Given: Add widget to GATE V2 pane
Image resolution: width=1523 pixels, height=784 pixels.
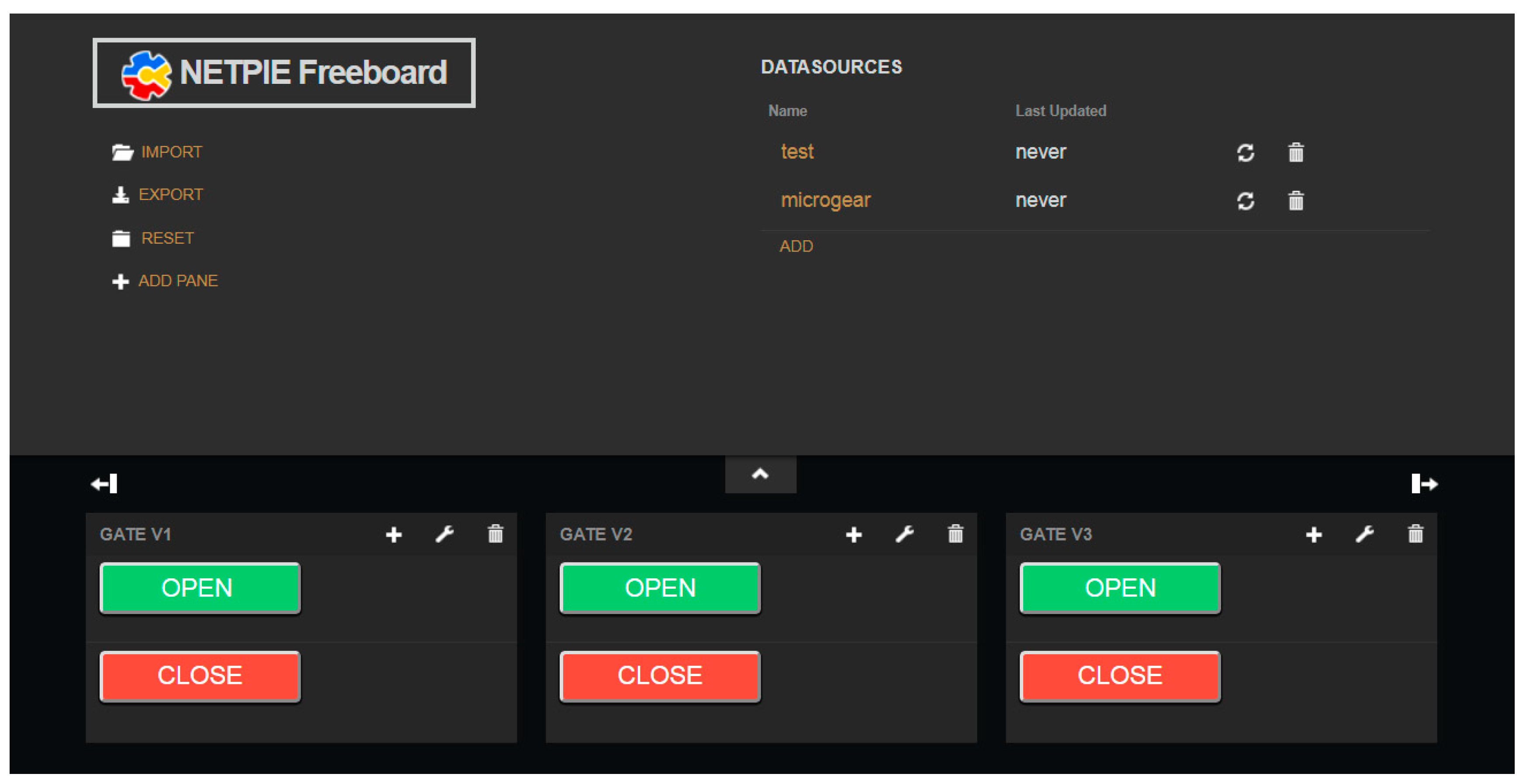Looking at the screenshot, I should point(854,535).
